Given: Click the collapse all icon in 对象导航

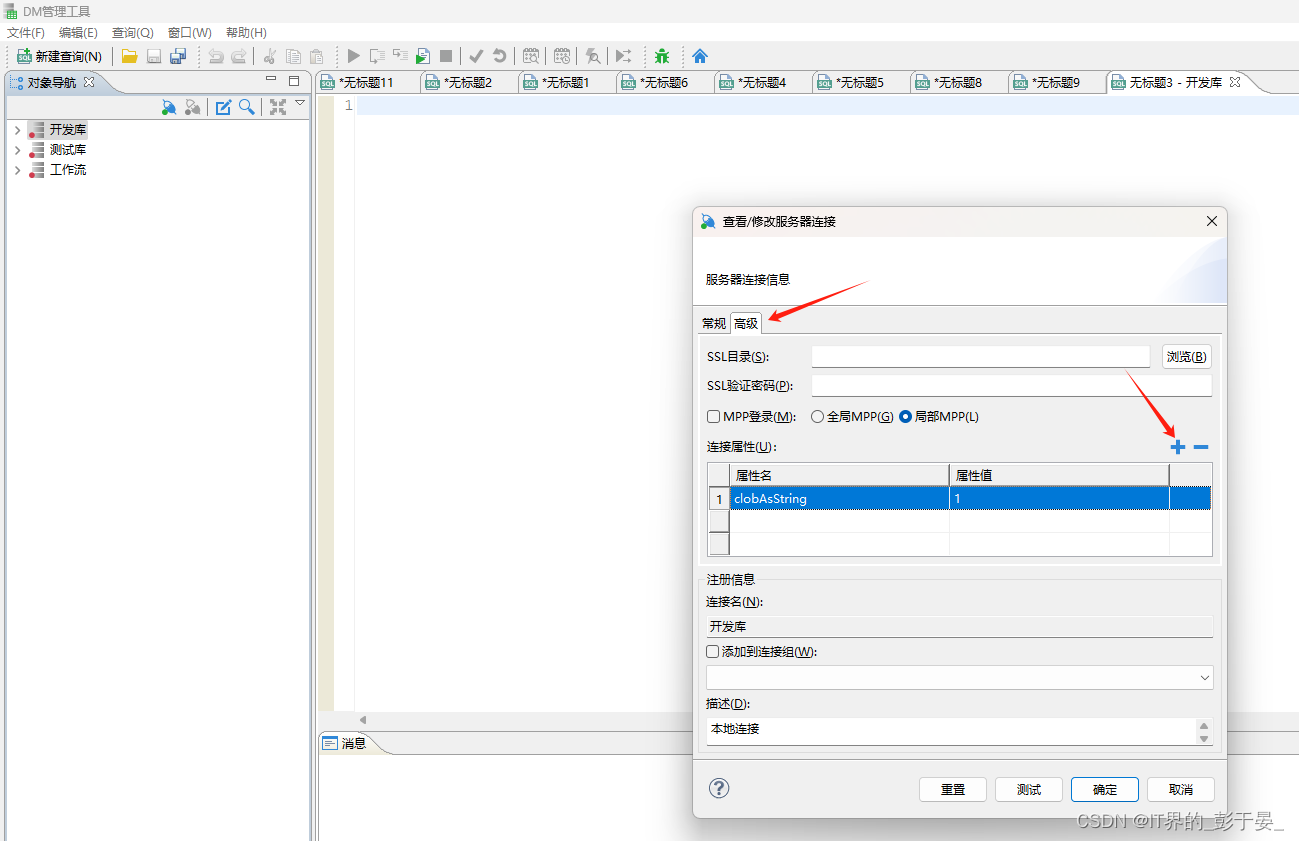Looking at the screenshot, I should [277, 107].
